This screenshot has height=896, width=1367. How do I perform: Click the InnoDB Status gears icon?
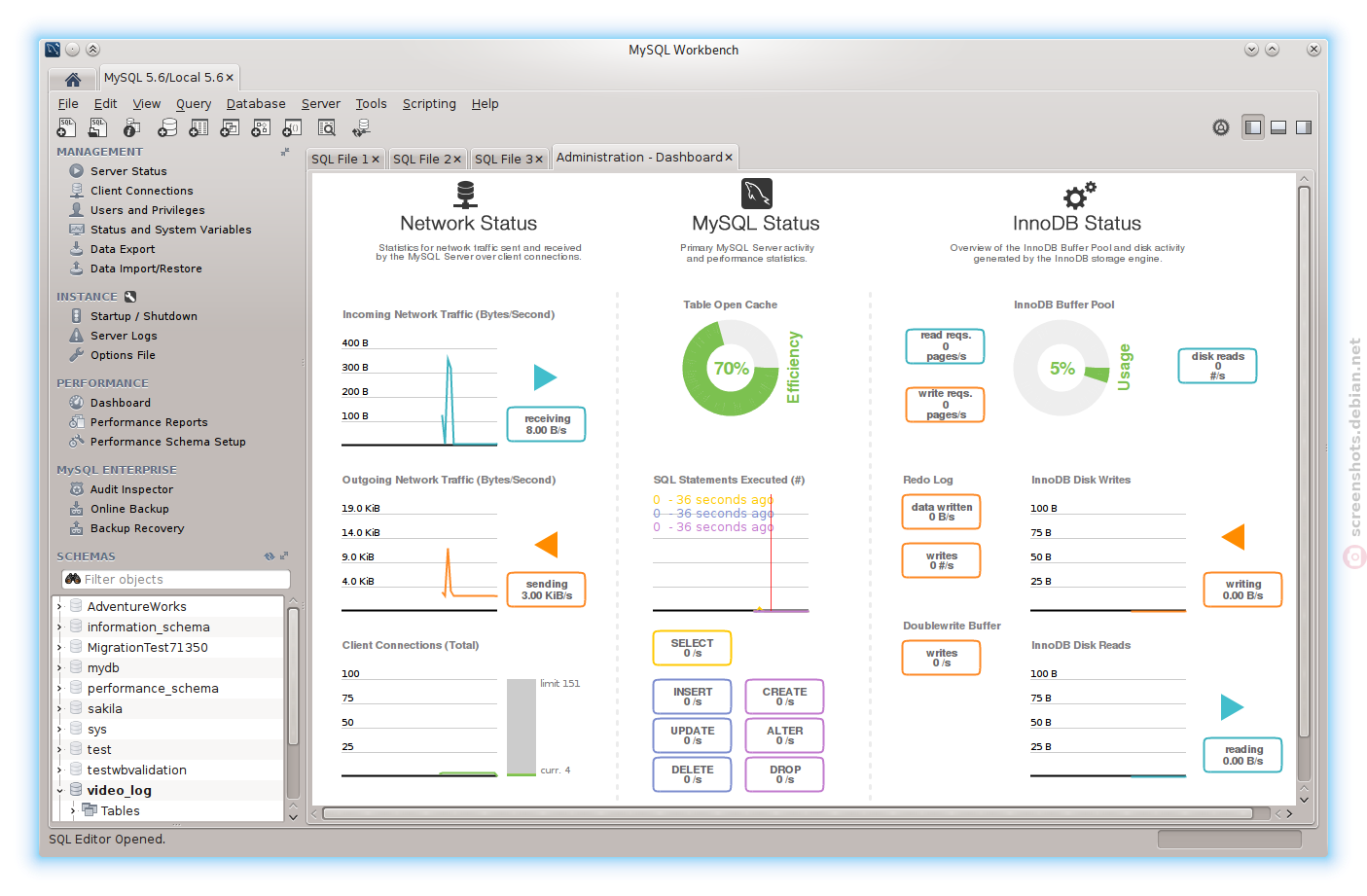(1078, 196)
